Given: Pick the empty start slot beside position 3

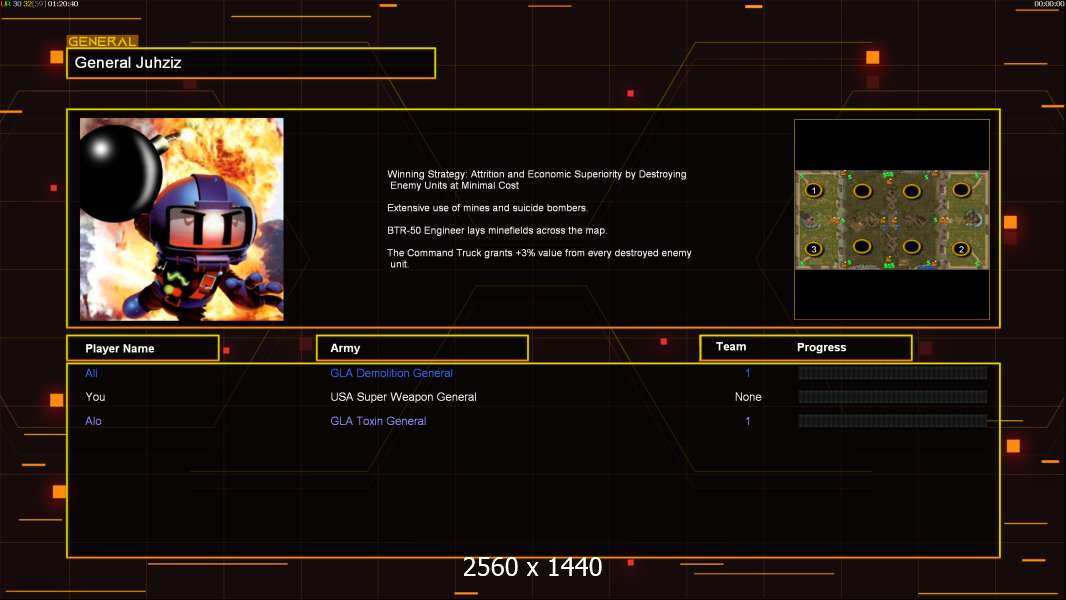Looking at the screenshot, I should [x=862, y=246].
